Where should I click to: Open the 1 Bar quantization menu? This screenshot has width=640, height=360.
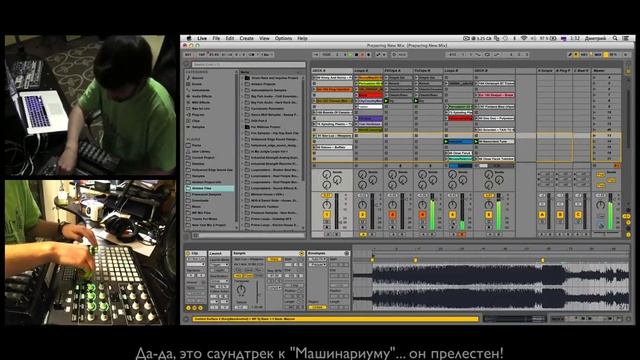(x=266, y=55)
